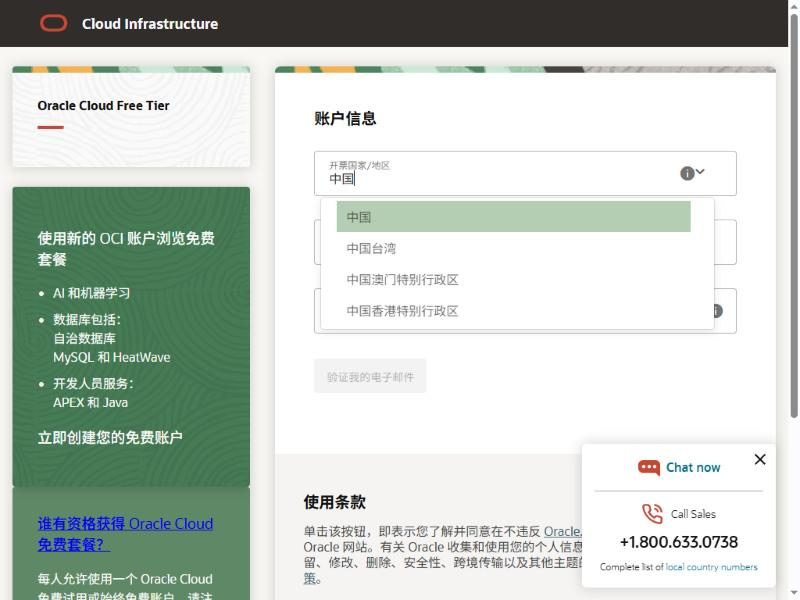Viewport: 800px width, 600px height.
Task: Click sales phone number +1.800.633.0738
Action: coord(679,542)
